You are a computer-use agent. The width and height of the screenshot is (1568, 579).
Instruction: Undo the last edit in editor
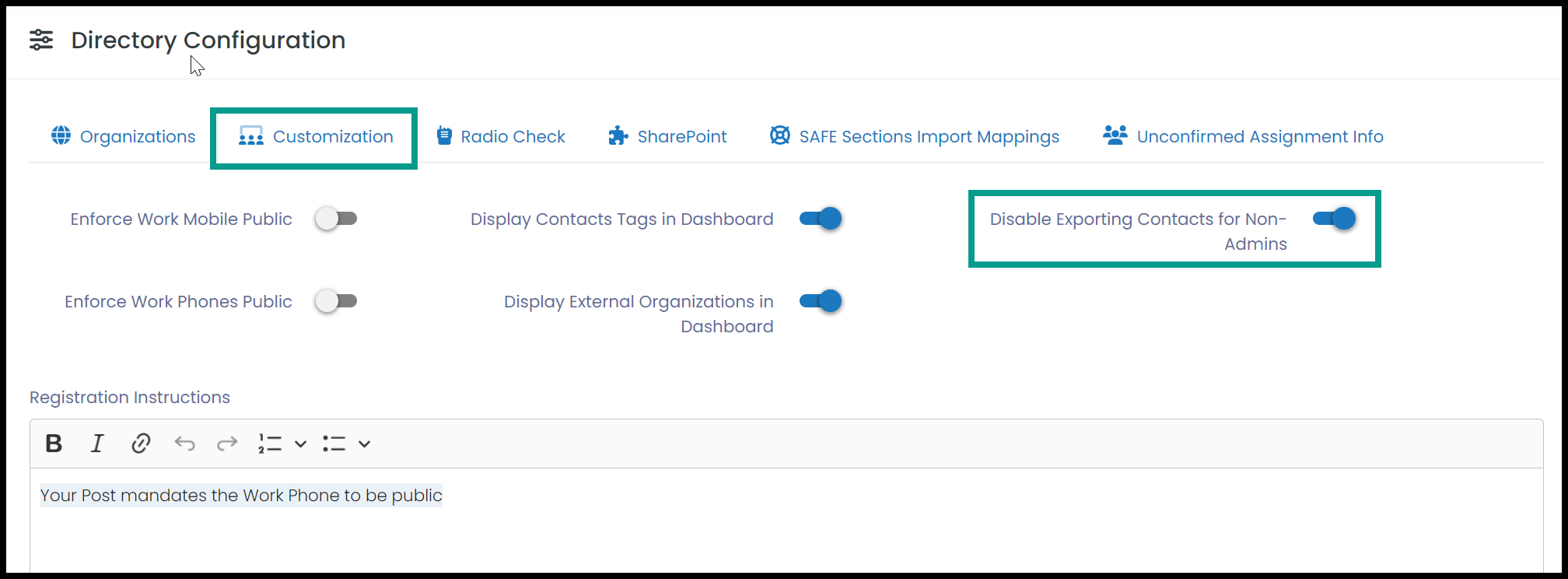tap(184, 444)
